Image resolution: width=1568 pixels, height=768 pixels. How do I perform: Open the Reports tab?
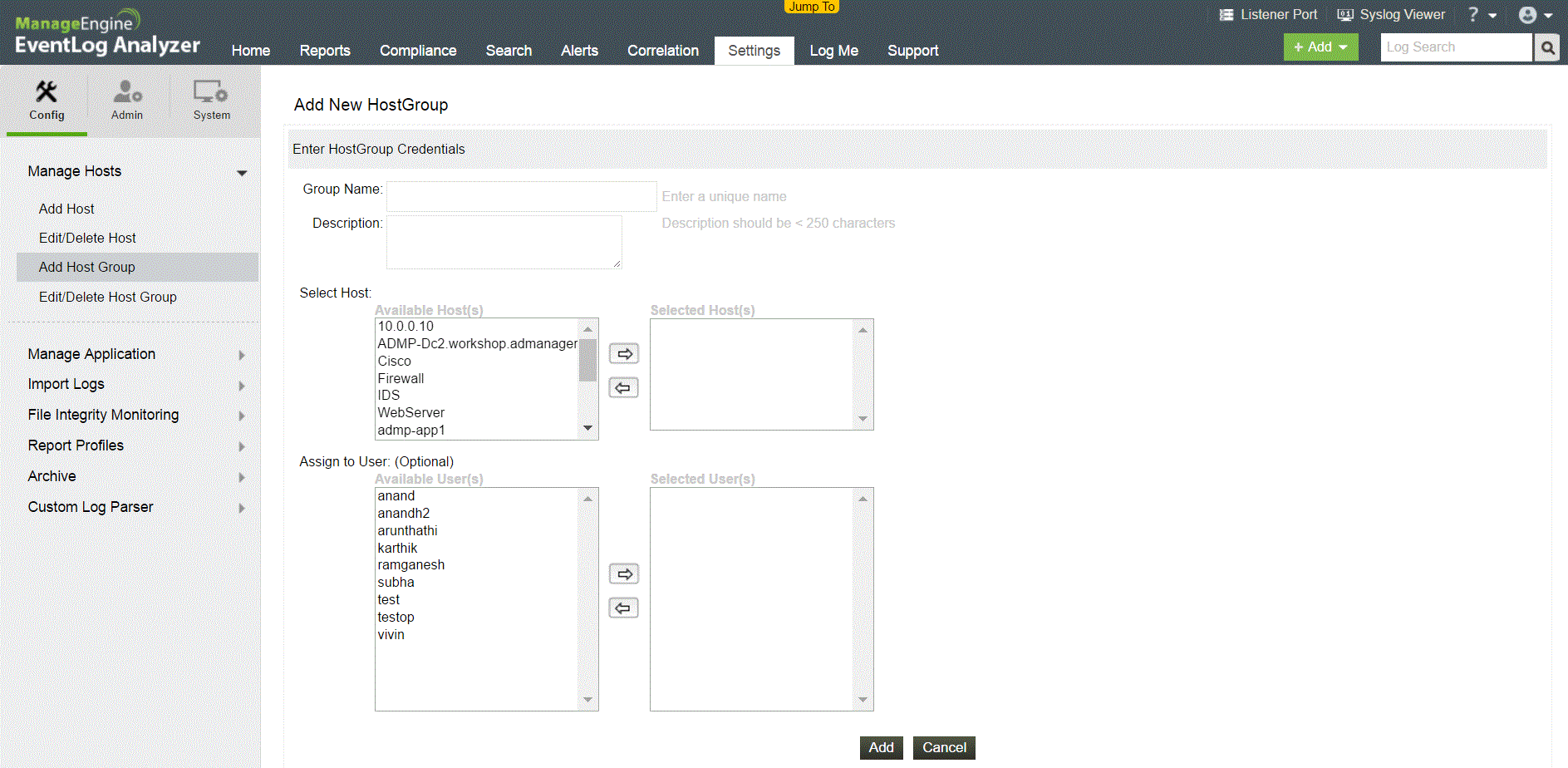coord(325,51)
